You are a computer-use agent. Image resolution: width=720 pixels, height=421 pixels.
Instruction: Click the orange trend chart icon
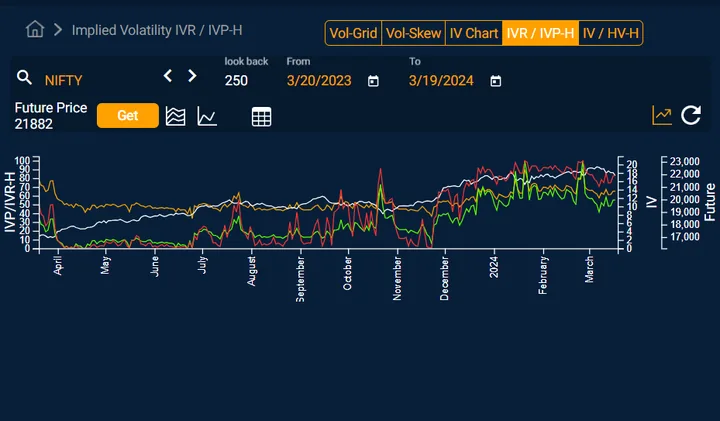tap(662, 115)
